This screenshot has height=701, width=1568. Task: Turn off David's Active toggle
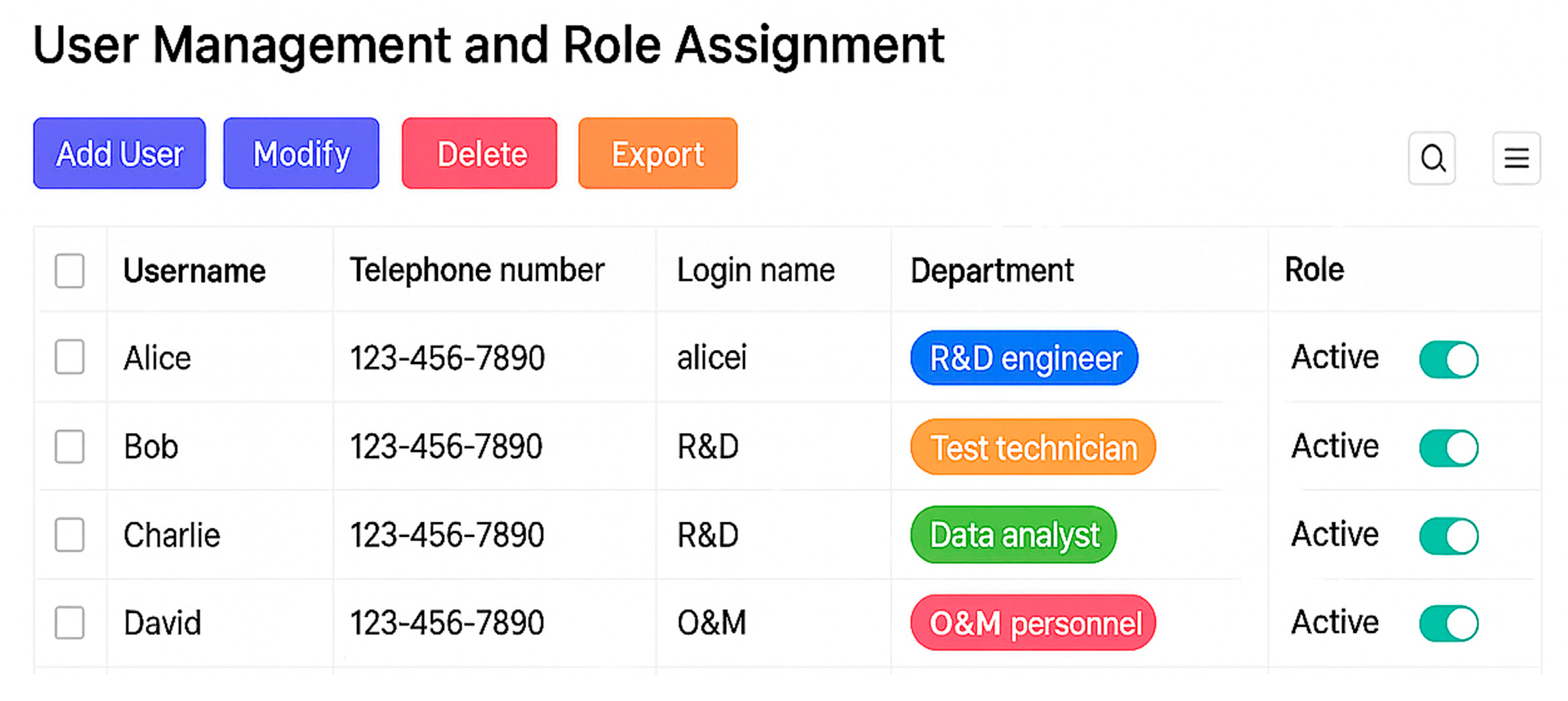[1449, 624]
